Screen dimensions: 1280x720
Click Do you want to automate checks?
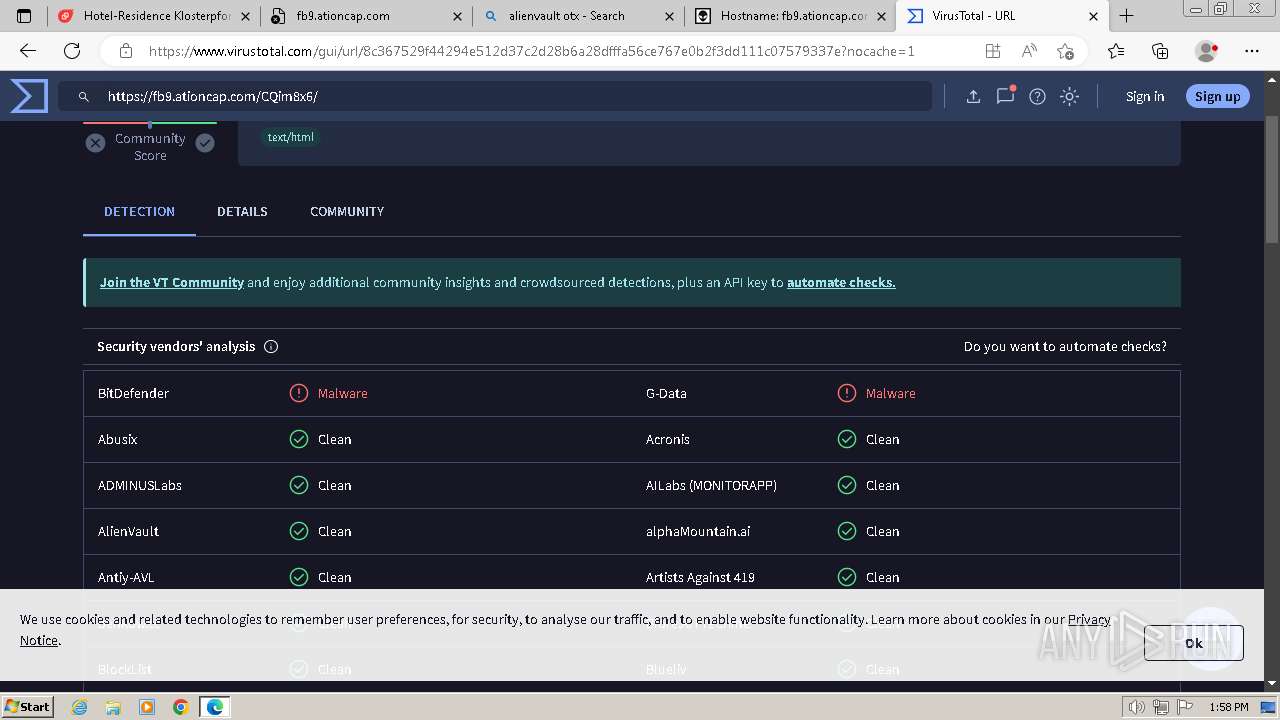coord(1065,347)
